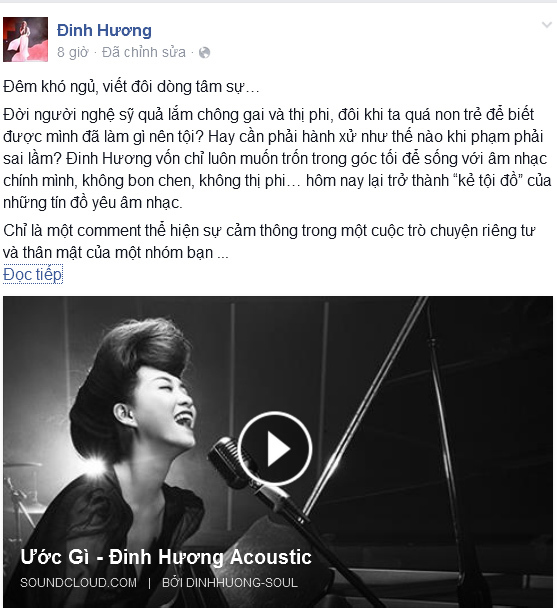557x608 pixels.
Task: Click the SOUNDCLOUD.COM source label
Action: [78, 583]
